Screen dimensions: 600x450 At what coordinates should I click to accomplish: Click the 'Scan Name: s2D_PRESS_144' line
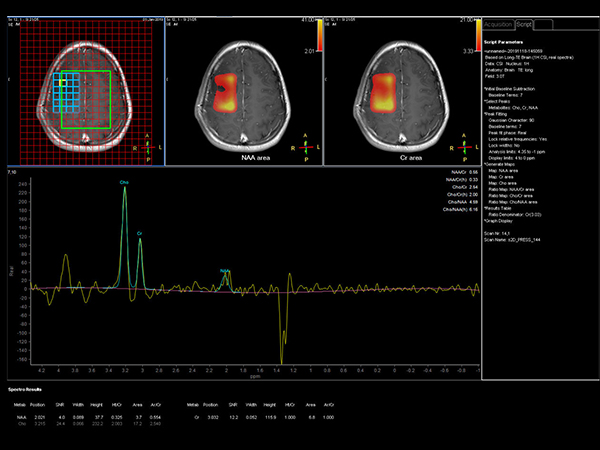pyautogui.click(x=512, y=240)
